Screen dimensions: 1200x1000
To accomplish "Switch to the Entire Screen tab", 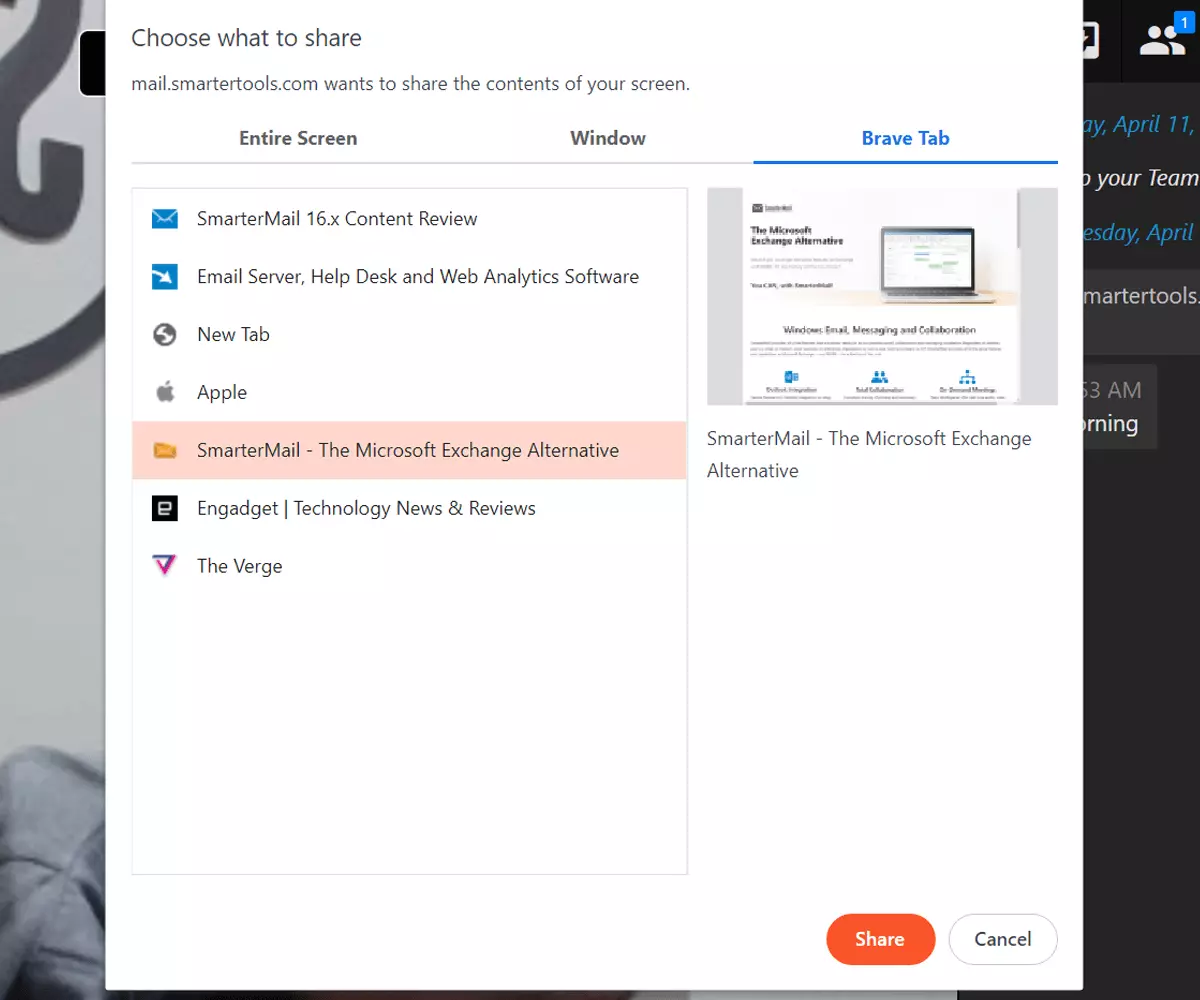I will pyautogui.click(x=298, y=138).
